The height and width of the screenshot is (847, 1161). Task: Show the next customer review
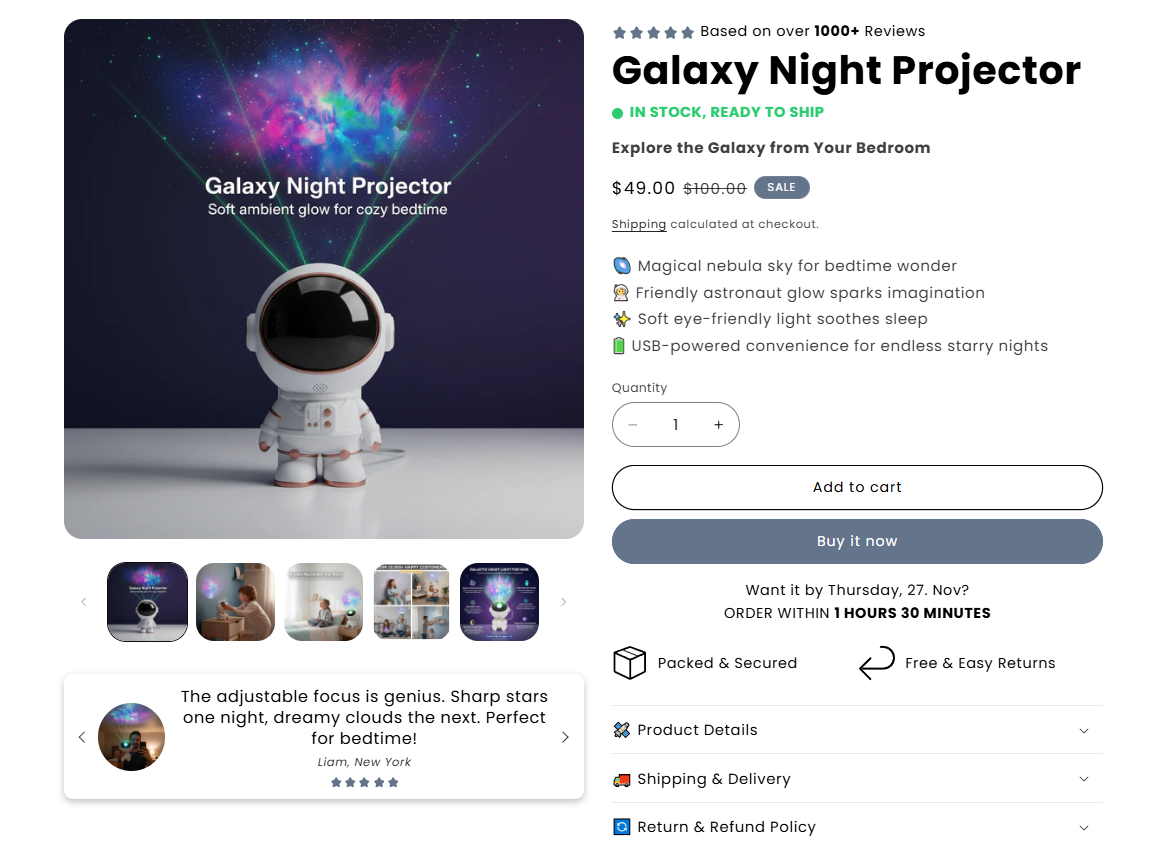click(565, 737)
